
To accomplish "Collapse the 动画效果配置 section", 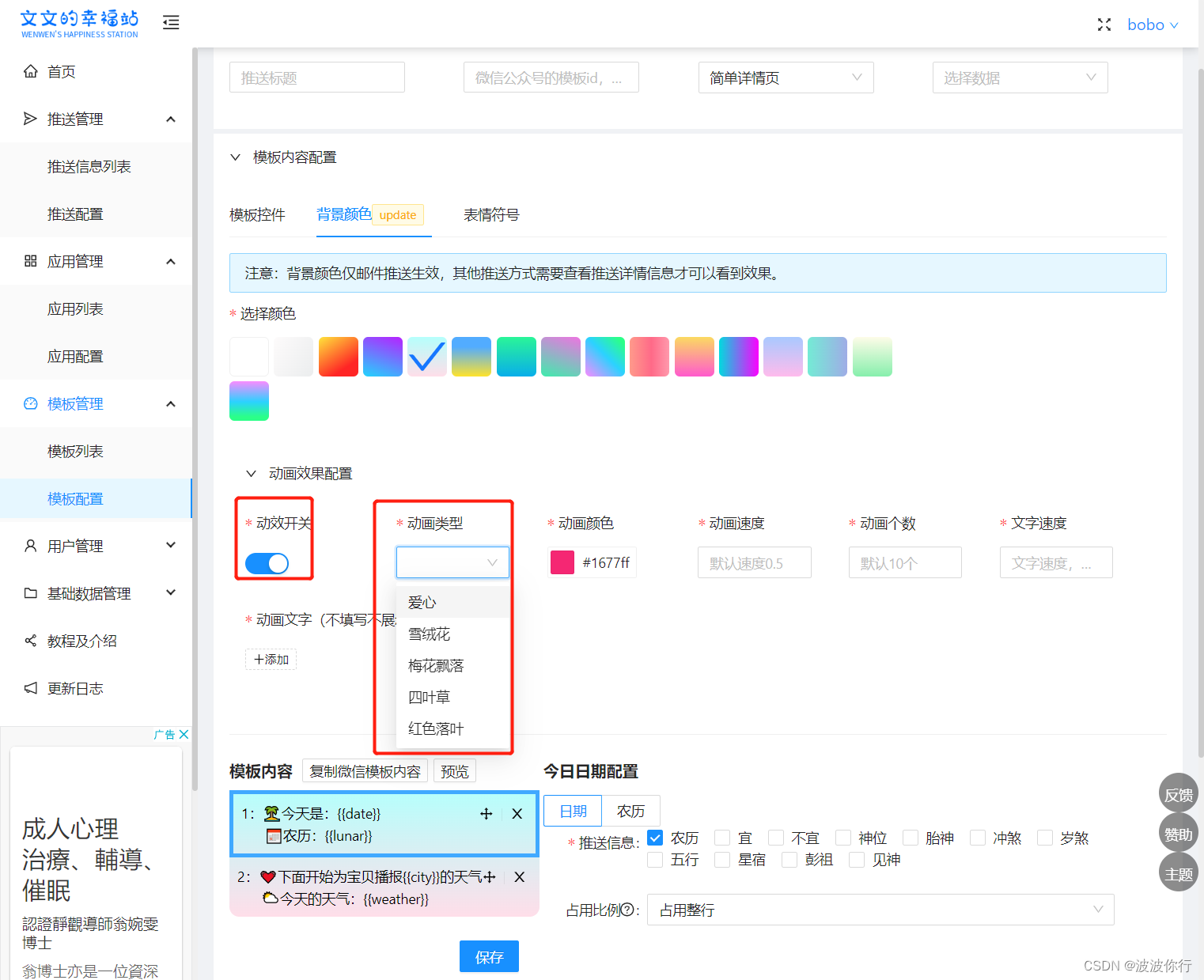I will (252, 473).
